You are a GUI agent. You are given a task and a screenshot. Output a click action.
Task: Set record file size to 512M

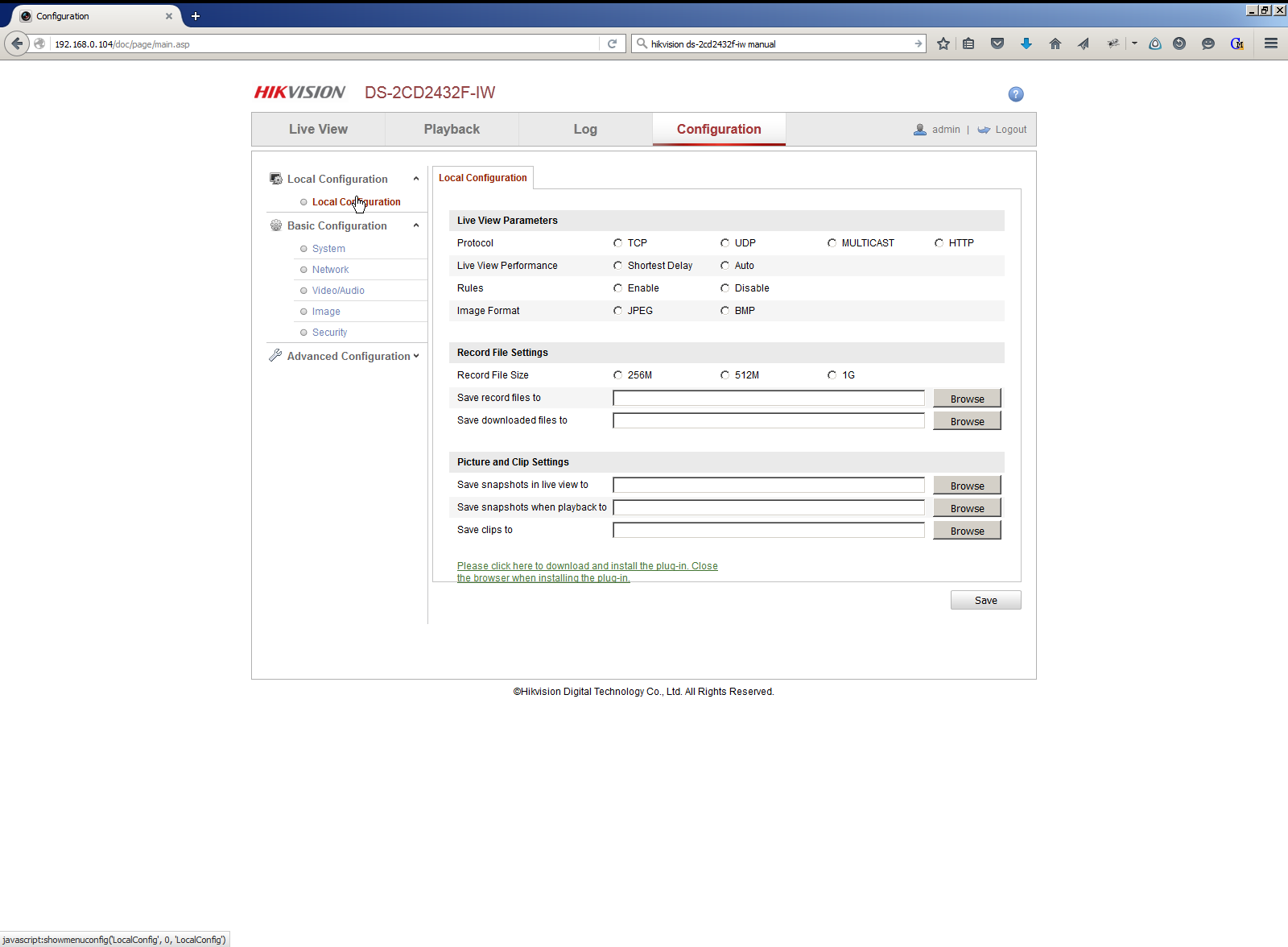pos(724,375)
